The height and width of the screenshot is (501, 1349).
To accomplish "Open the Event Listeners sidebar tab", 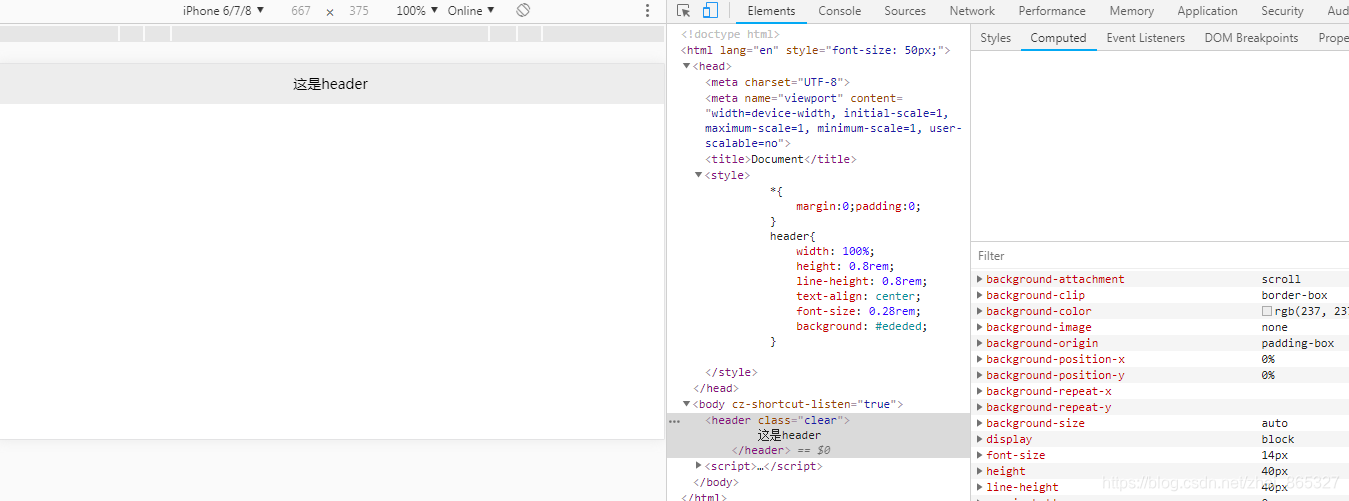I will pyautogui.click(x=1145, y=38).
